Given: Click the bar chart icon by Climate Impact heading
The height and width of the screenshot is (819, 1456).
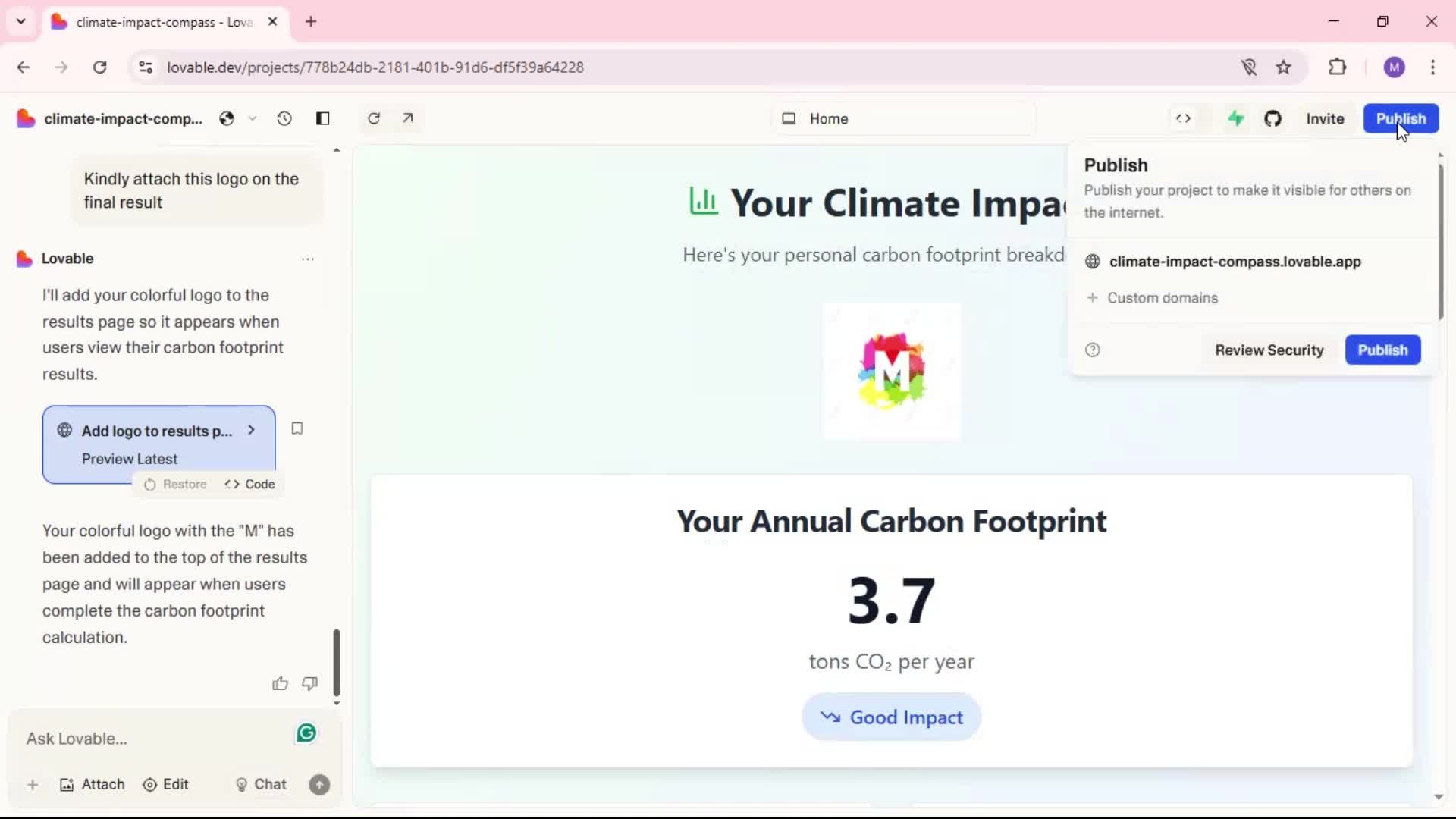Looking at the screenshot, I should pyautogui.click(x=704, y=201).
